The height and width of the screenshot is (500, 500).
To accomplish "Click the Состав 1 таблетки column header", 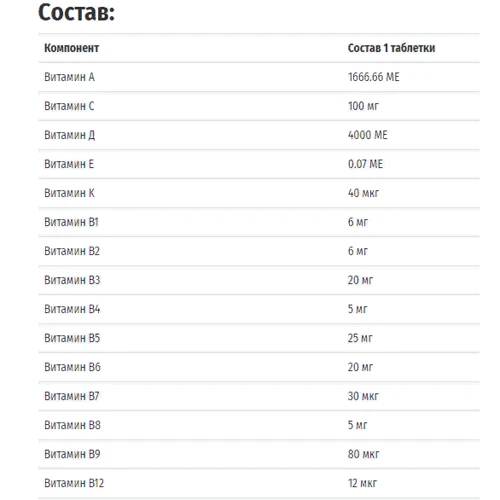I will tap(391, 48).
